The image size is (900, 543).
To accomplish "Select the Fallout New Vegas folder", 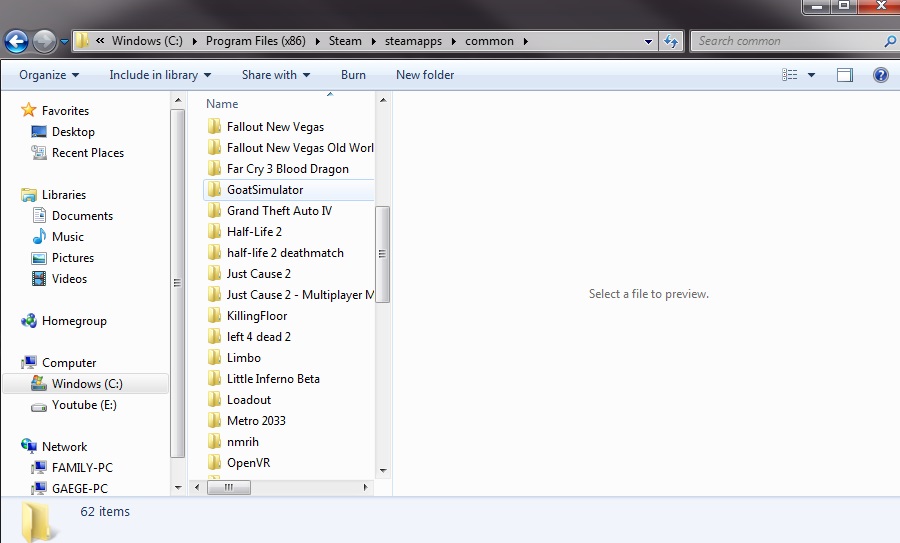I will (275, 127).
